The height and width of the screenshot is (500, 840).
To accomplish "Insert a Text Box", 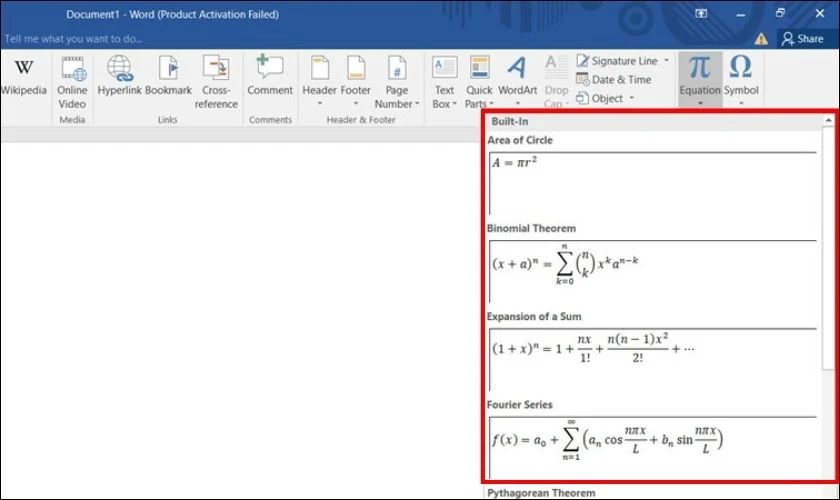I will 444,81.
